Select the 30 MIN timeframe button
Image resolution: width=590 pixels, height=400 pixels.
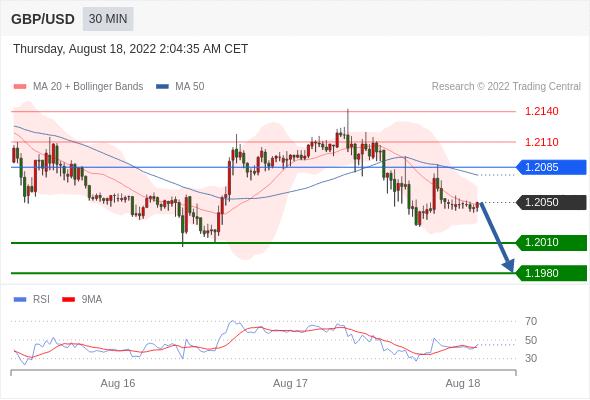click(108, 19)
